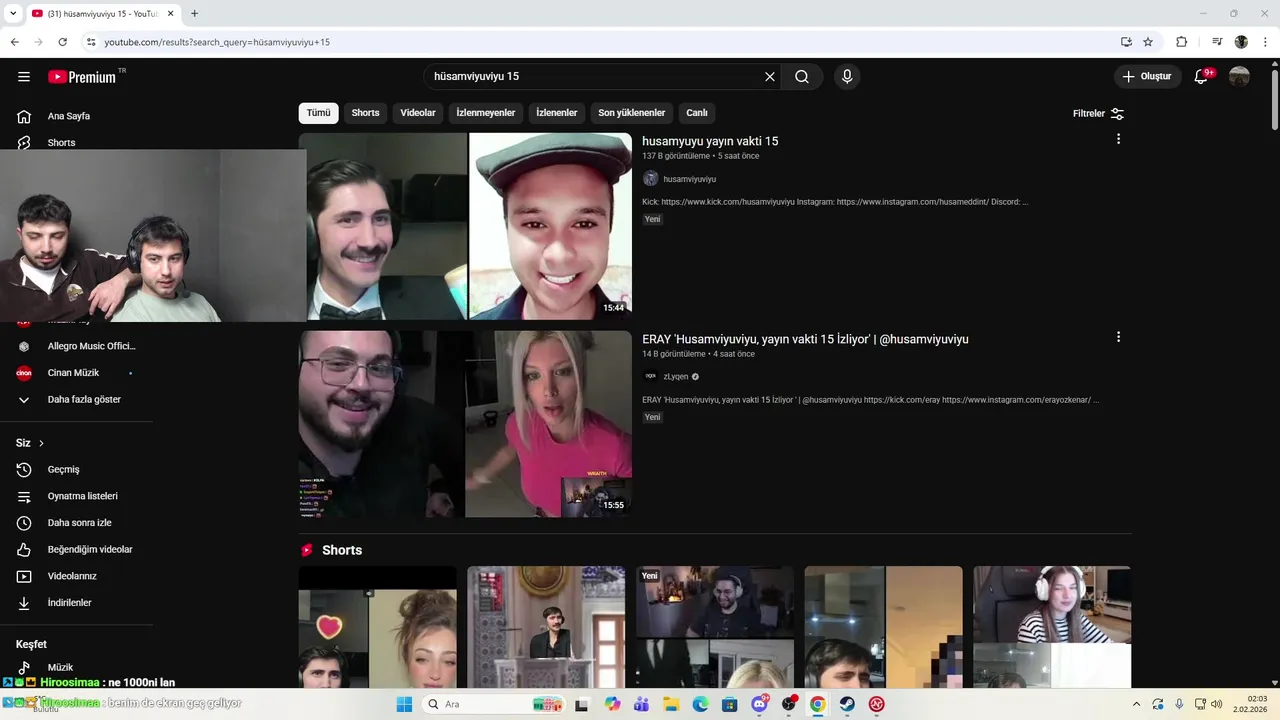Open Steam from taskbar
Viewport: 1280px width, 720px height.
tap(847, 704)
